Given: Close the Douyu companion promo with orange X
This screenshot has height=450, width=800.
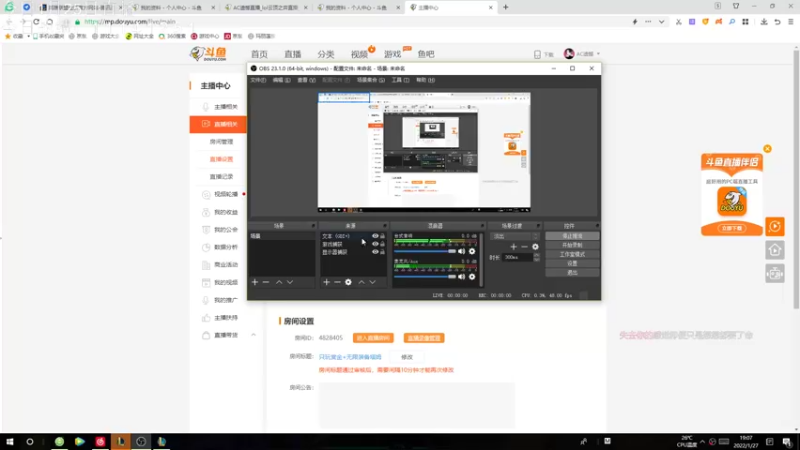Looking at the screenshot, I should point(767,149).
